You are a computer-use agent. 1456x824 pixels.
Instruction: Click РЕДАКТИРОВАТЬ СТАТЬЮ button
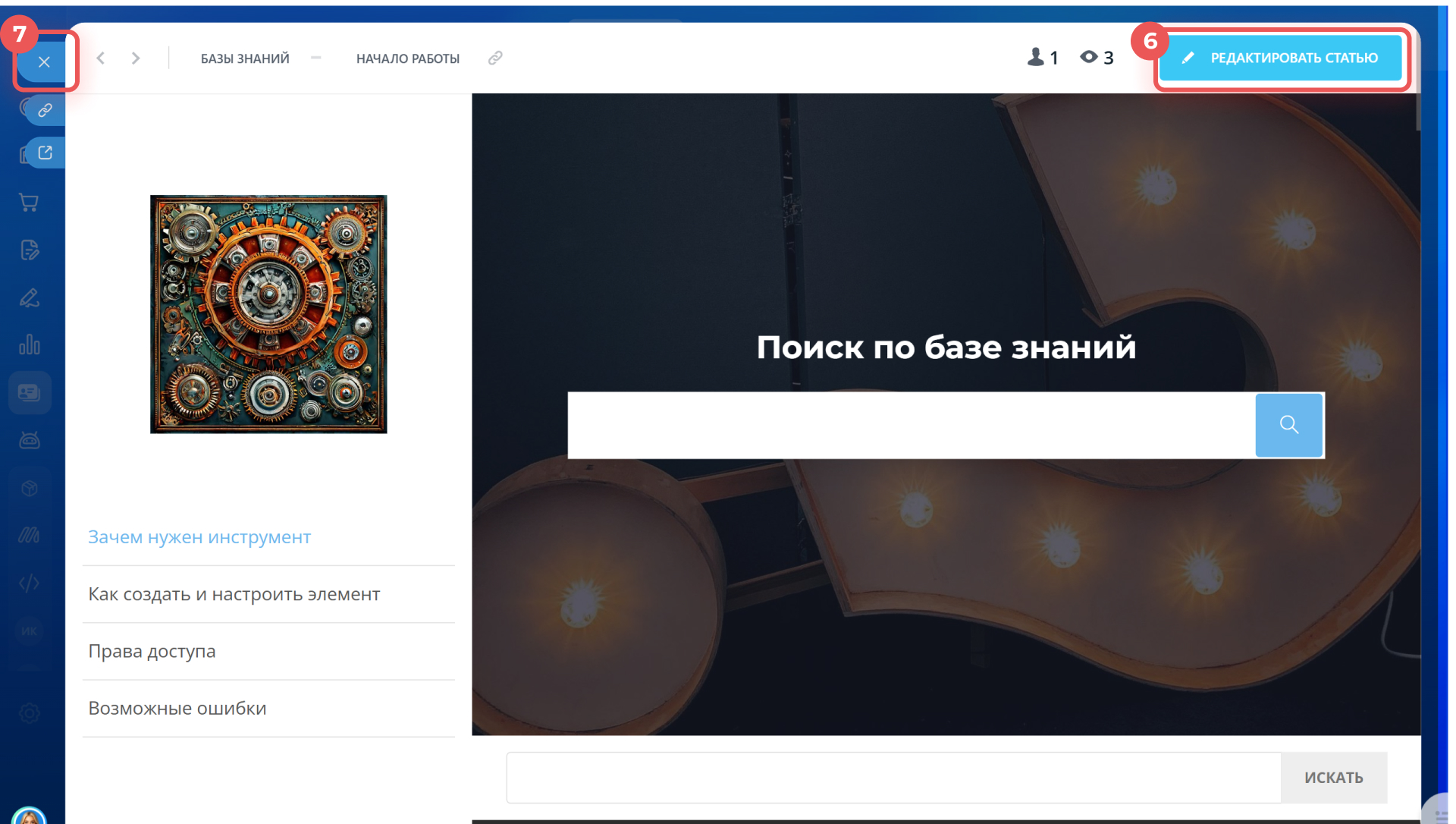(1280, 58)
